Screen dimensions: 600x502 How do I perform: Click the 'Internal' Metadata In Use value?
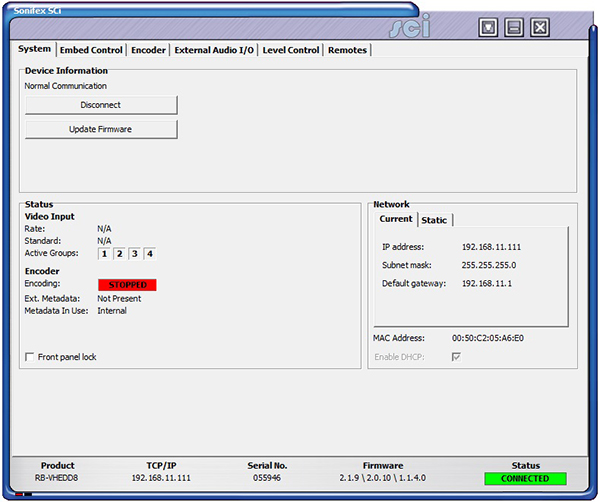[x=112, y=311]
